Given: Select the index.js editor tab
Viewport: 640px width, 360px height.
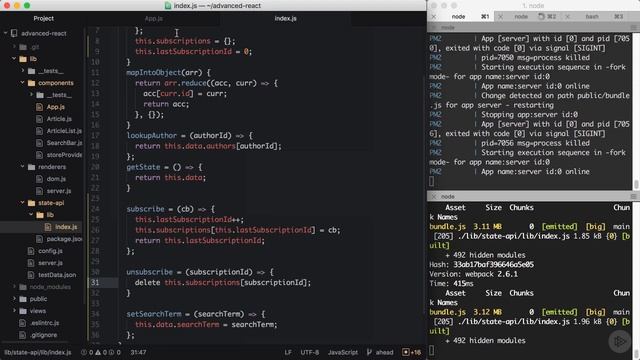Looking at the screenshot, I should 285,18.
